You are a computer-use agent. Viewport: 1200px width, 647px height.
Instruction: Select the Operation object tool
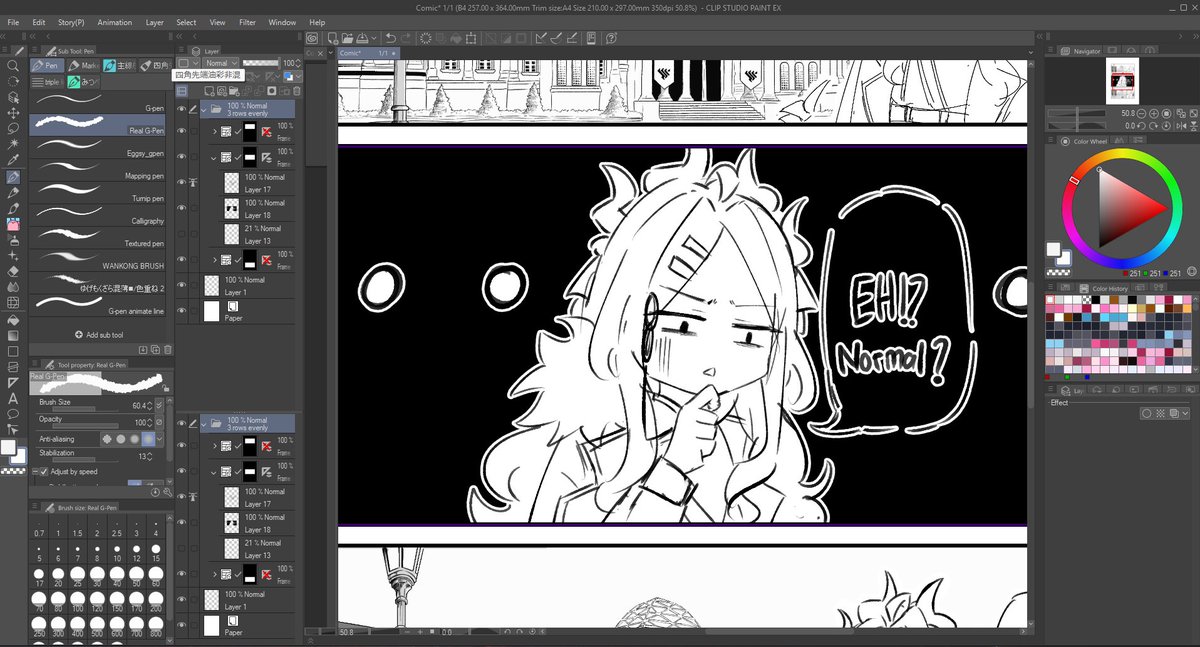(13, 98)
